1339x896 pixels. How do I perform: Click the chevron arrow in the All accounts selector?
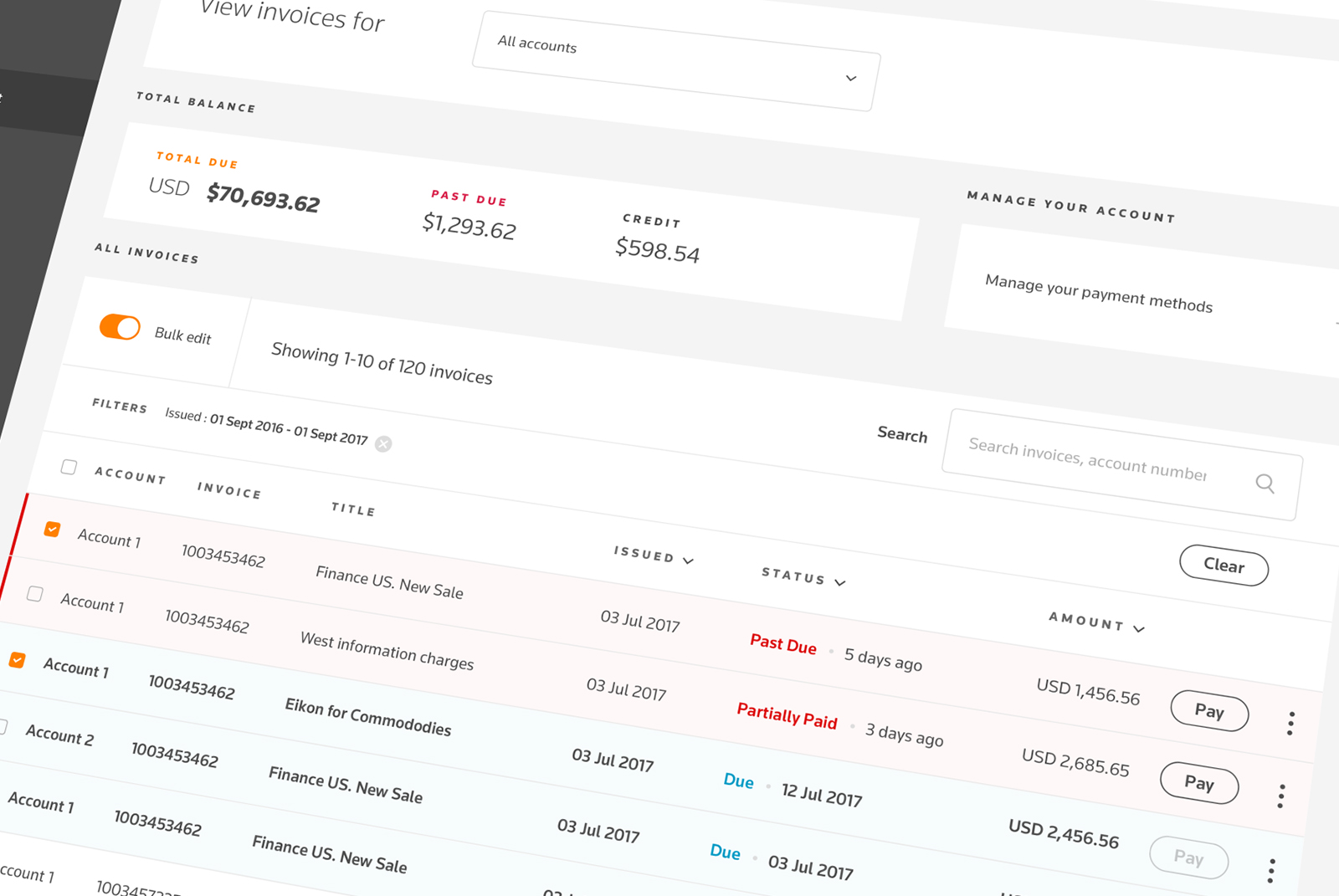(x=851, y=78)
